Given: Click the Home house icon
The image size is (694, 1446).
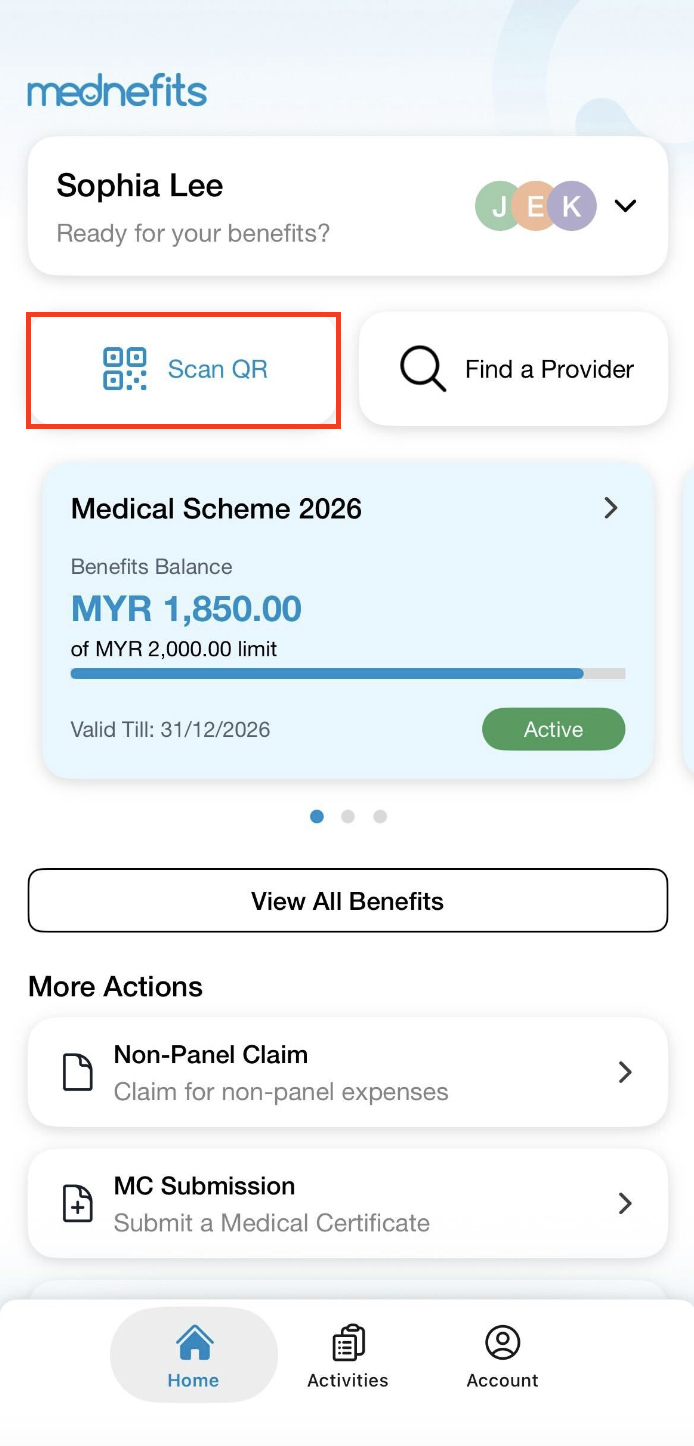Looking at the screenshot, I should coord(194,1343).
